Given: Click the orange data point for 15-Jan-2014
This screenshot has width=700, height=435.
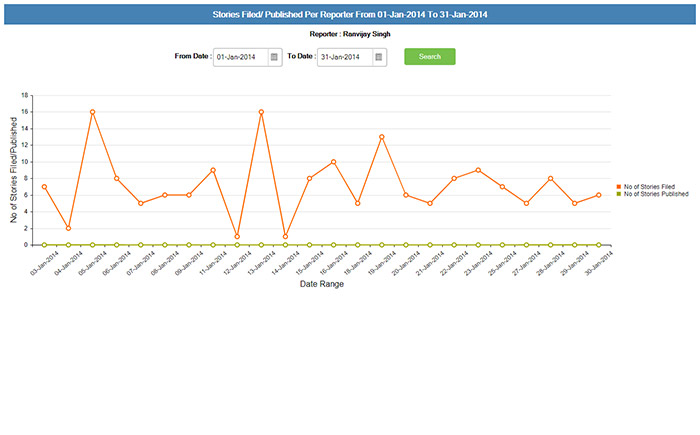Looking at the screenshot, I should tap(309, 178).
